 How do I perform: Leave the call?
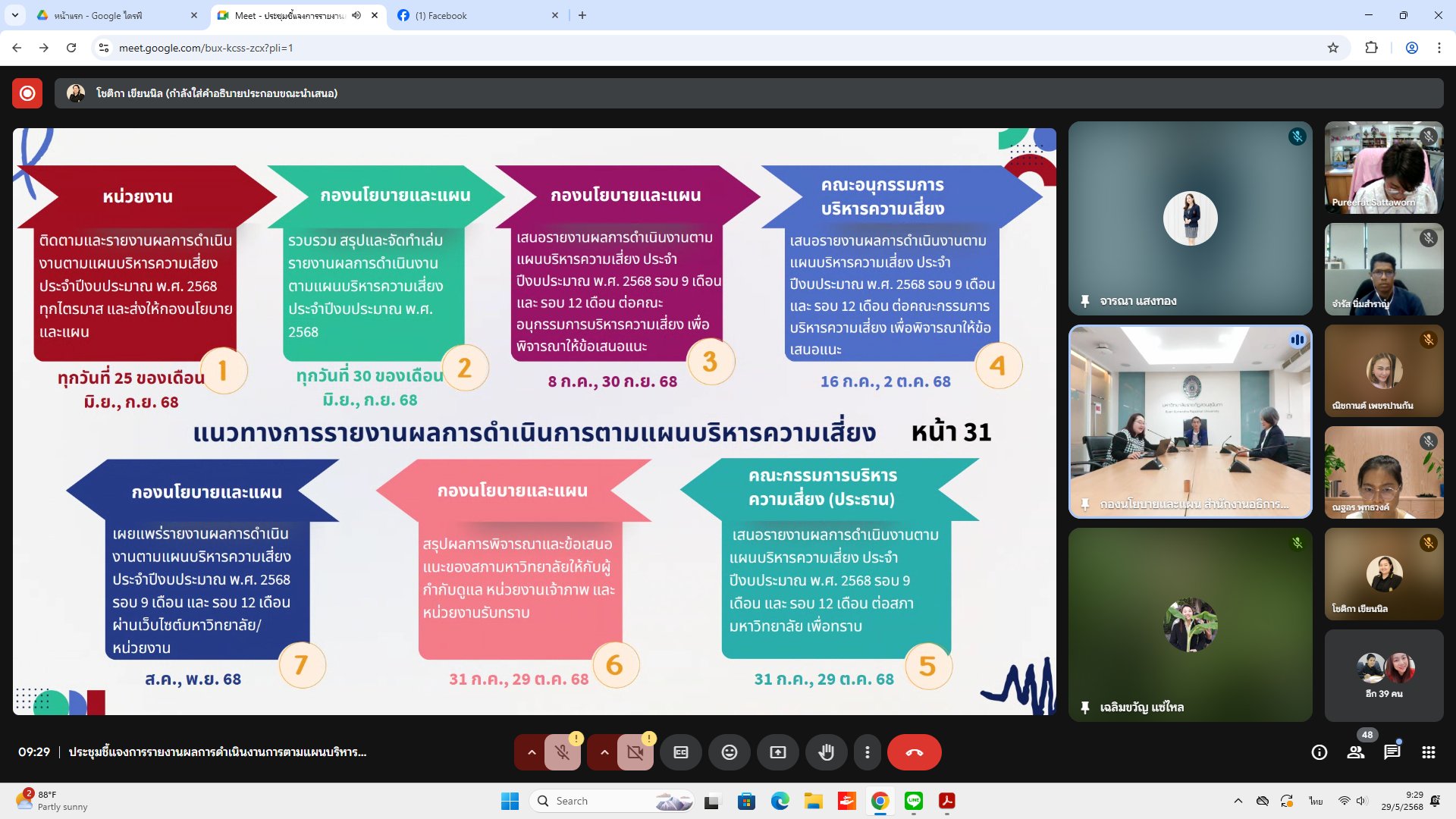click(914, 752)
